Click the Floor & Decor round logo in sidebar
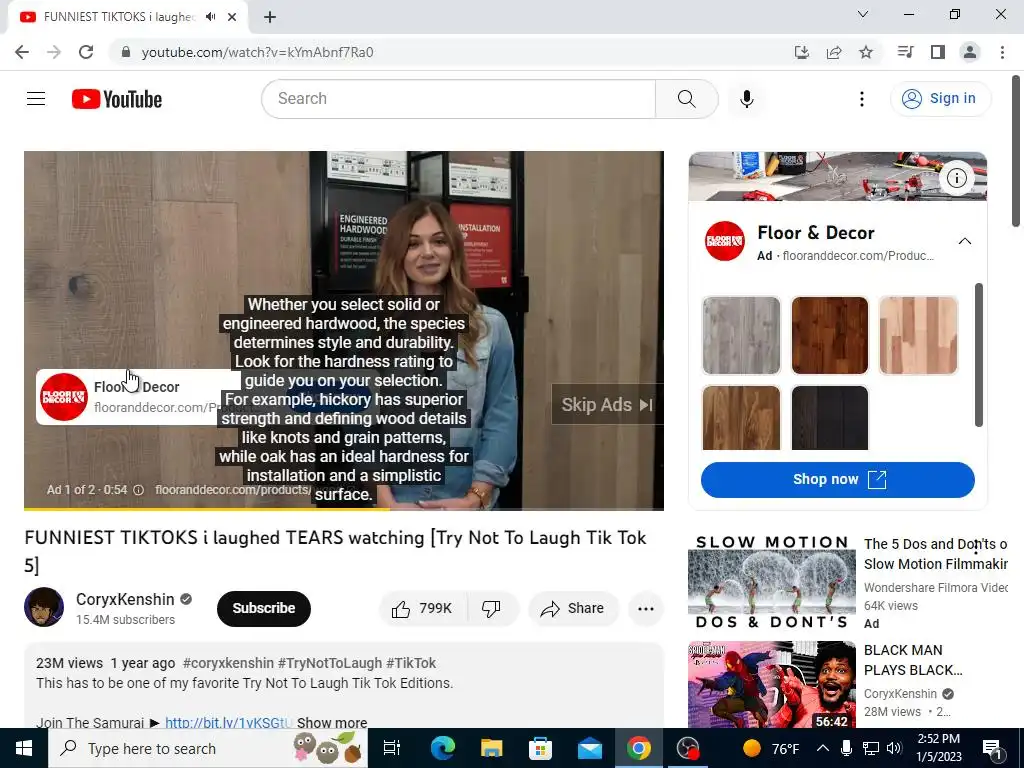 [x=724, y=241]
